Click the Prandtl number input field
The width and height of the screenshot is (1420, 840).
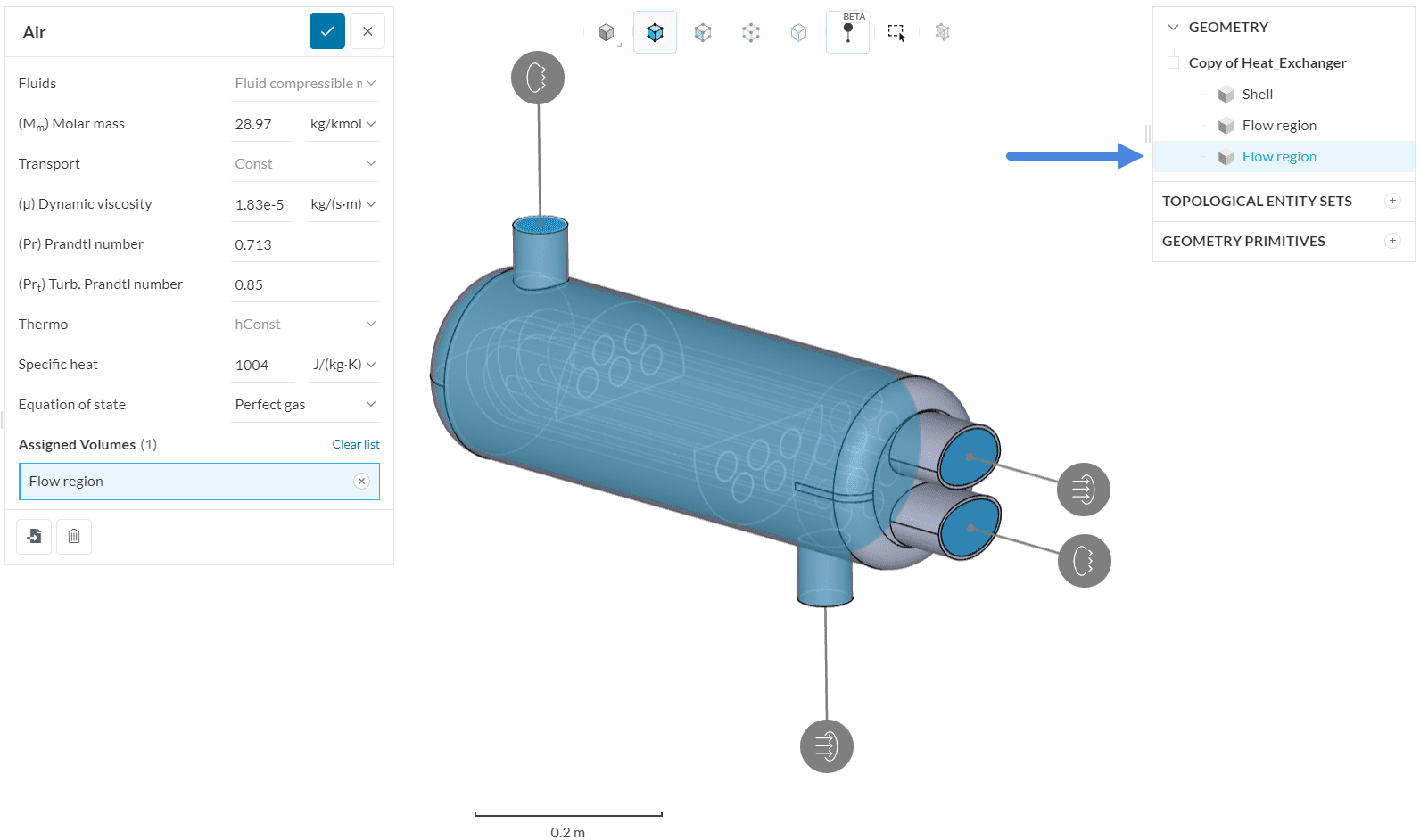point(303,244)
